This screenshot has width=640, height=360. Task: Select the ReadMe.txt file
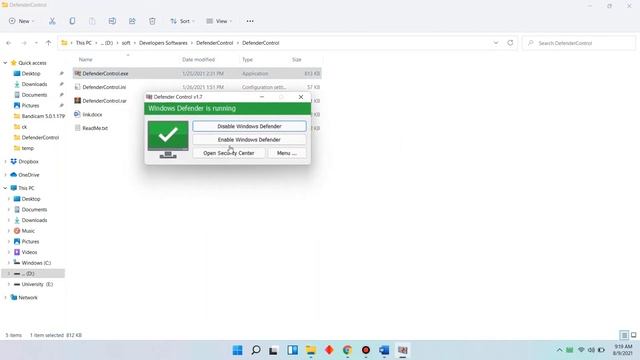click(95, 128)
